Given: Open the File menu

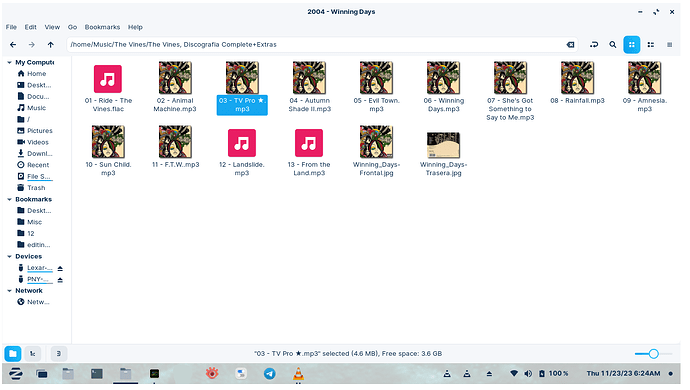Looking at the screenshot, I should click(x=11, y=27).
